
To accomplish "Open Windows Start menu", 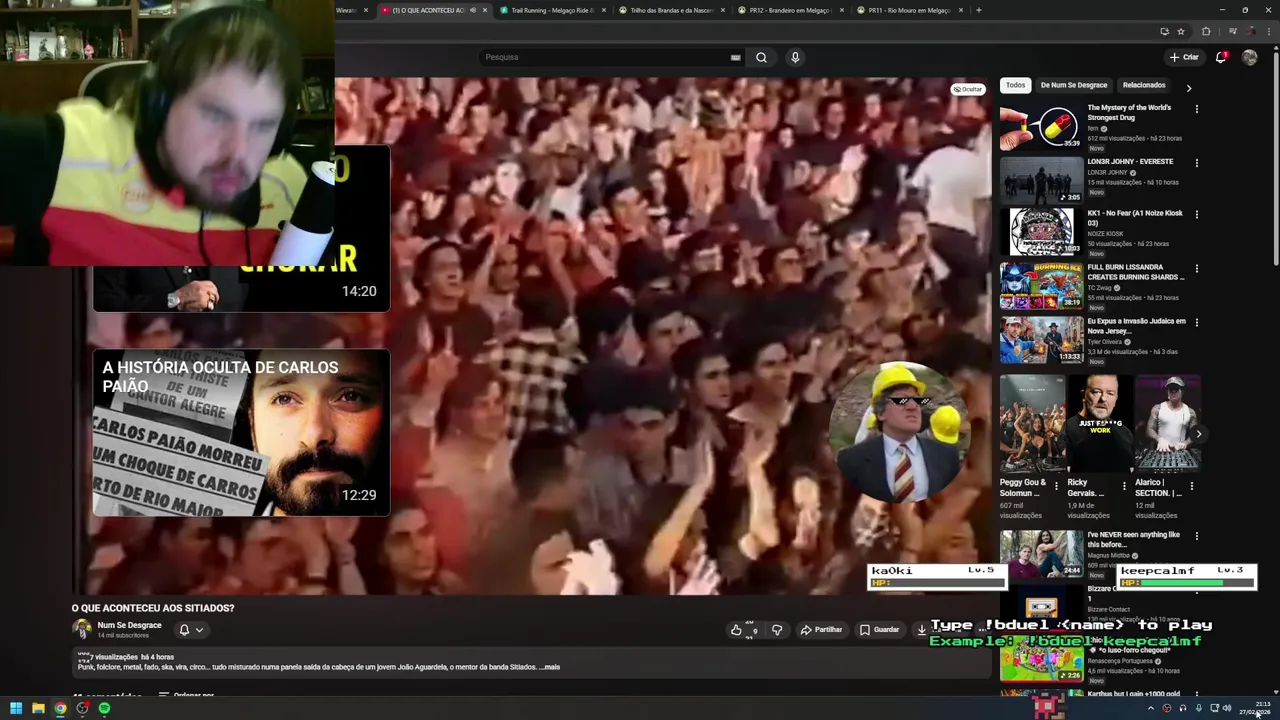I will point(16,708).
